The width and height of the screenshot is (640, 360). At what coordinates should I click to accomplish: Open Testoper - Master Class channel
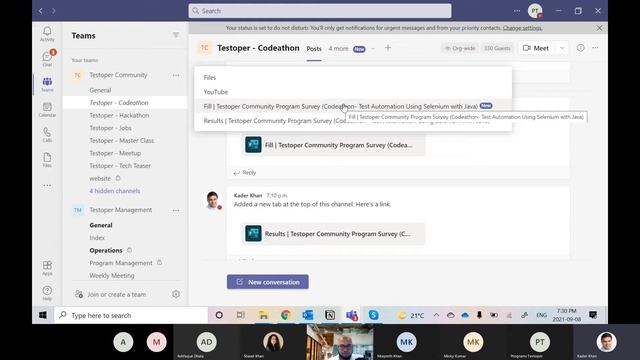click(122, 140)
